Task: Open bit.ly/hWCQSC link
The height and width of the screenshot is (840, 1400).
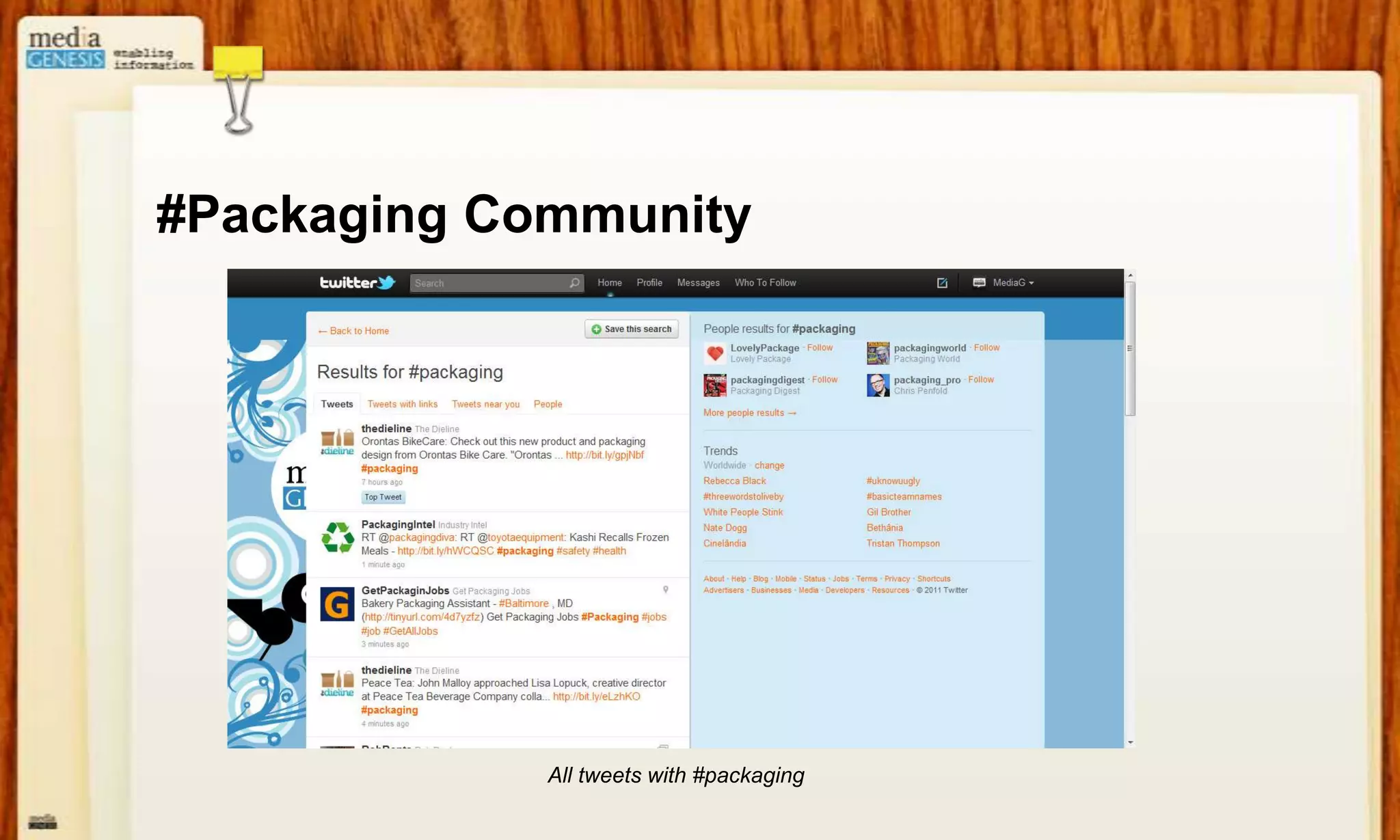Action: pyautogui.click(x=445, y=552)
